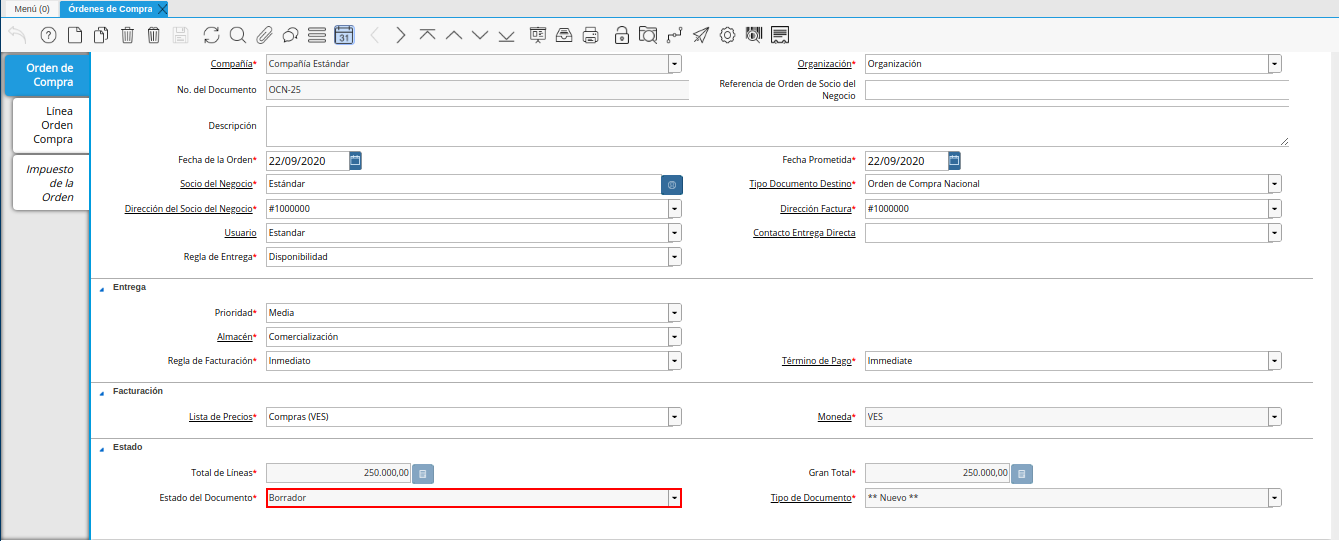The width and height of the screenshot is (1339, 541).
Task: Open the Estado del Documento dropdown
Action: 674,497
